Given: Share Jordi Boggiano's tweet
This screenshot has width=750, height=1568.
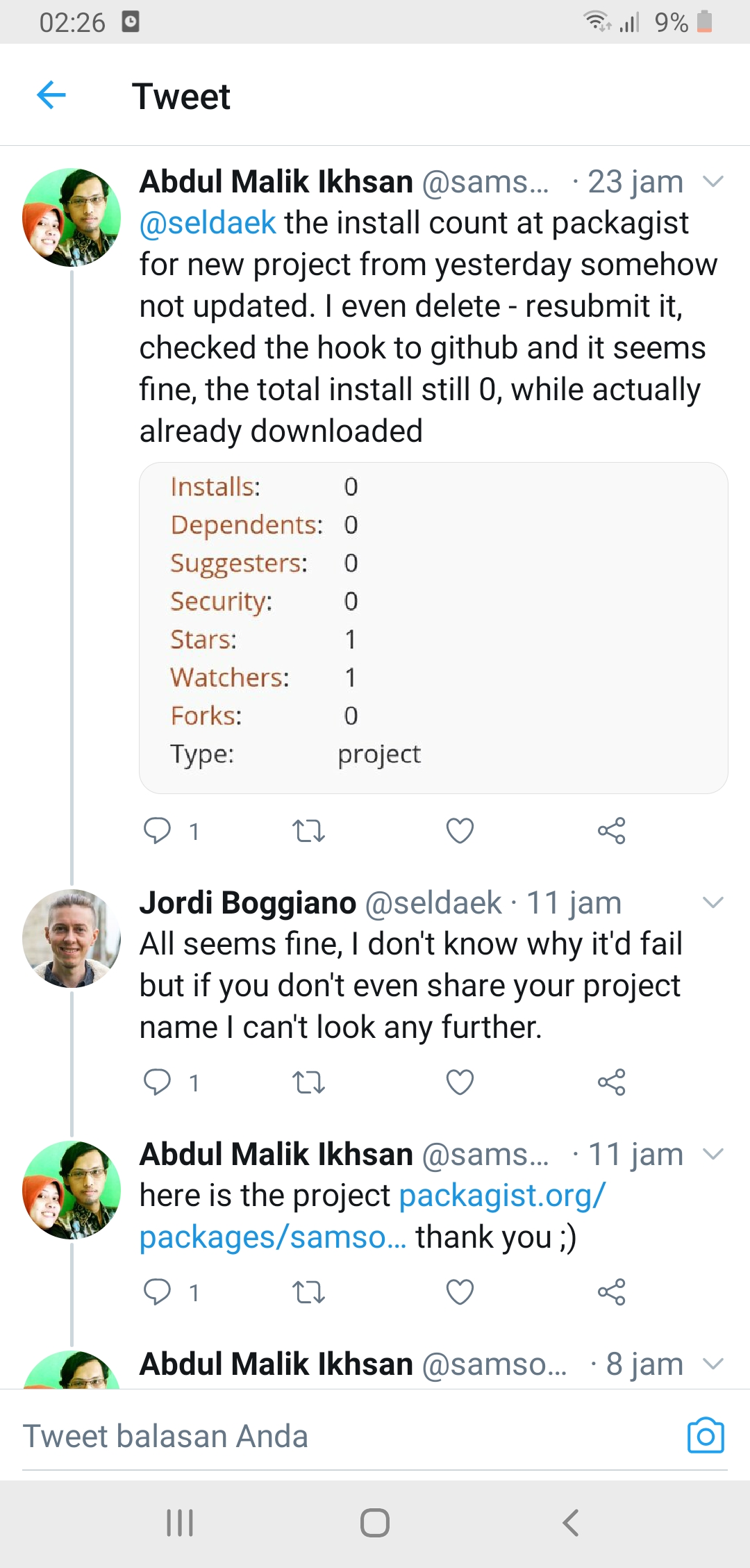Looking at the screenshot, I should pyautogui.click(x=612, y=1082).
